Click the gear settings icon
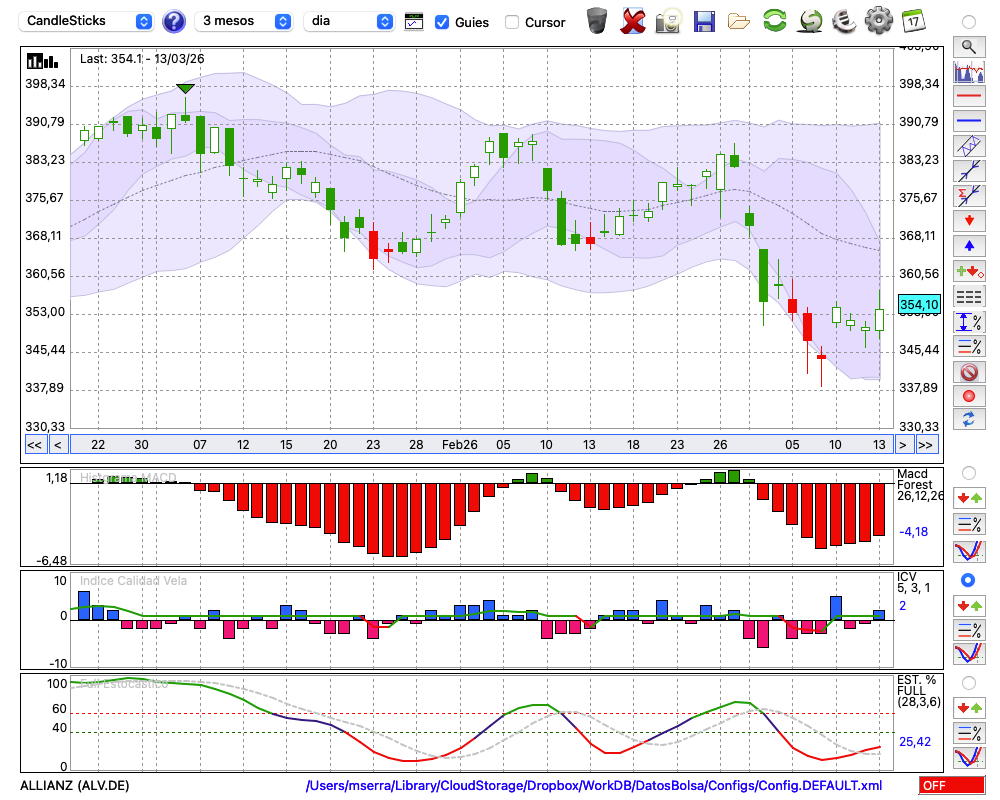 [x=878, y=20]
